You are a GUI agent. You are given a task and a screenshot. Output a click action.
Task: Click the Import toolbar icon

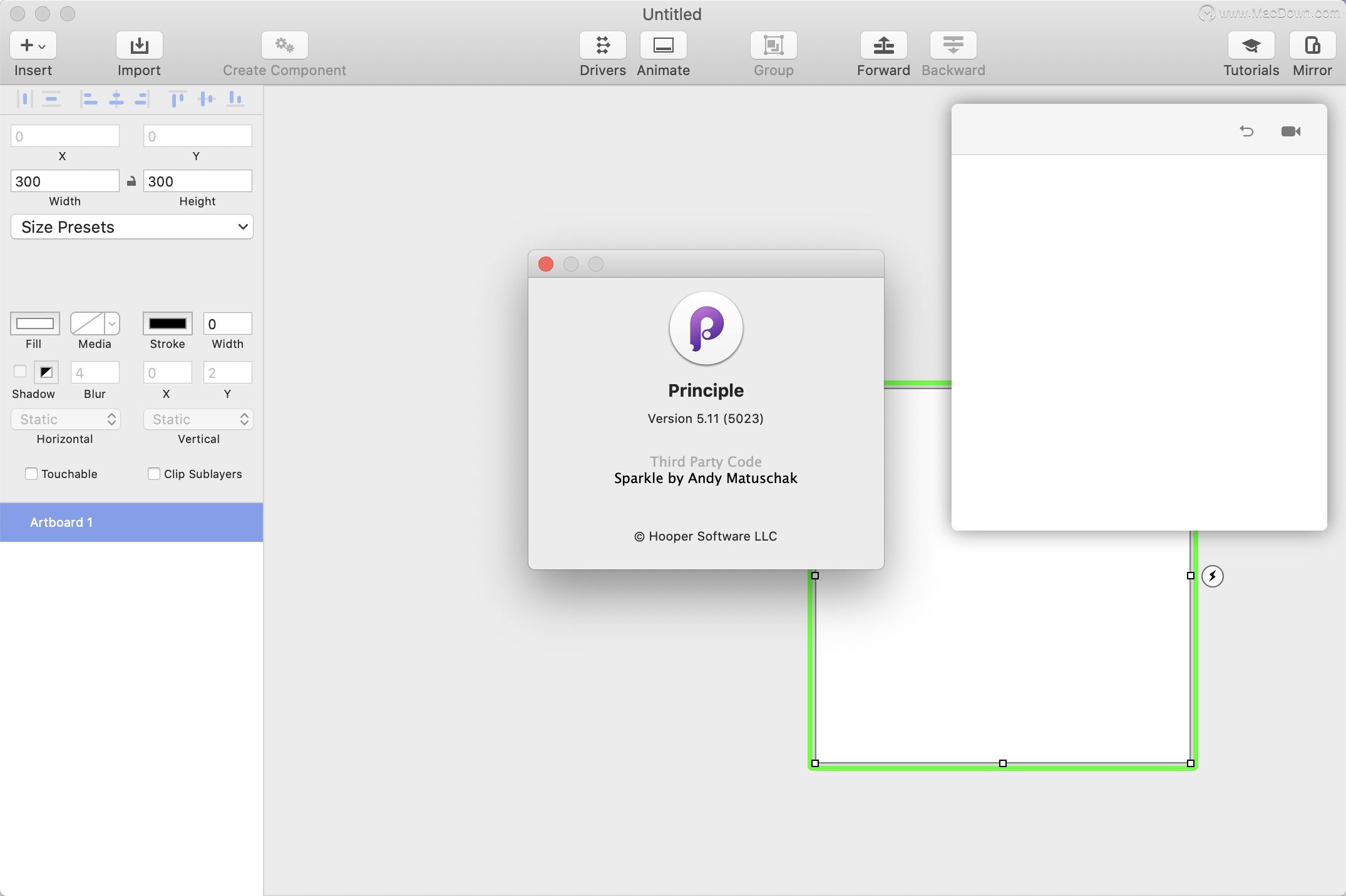coord(139,45)
